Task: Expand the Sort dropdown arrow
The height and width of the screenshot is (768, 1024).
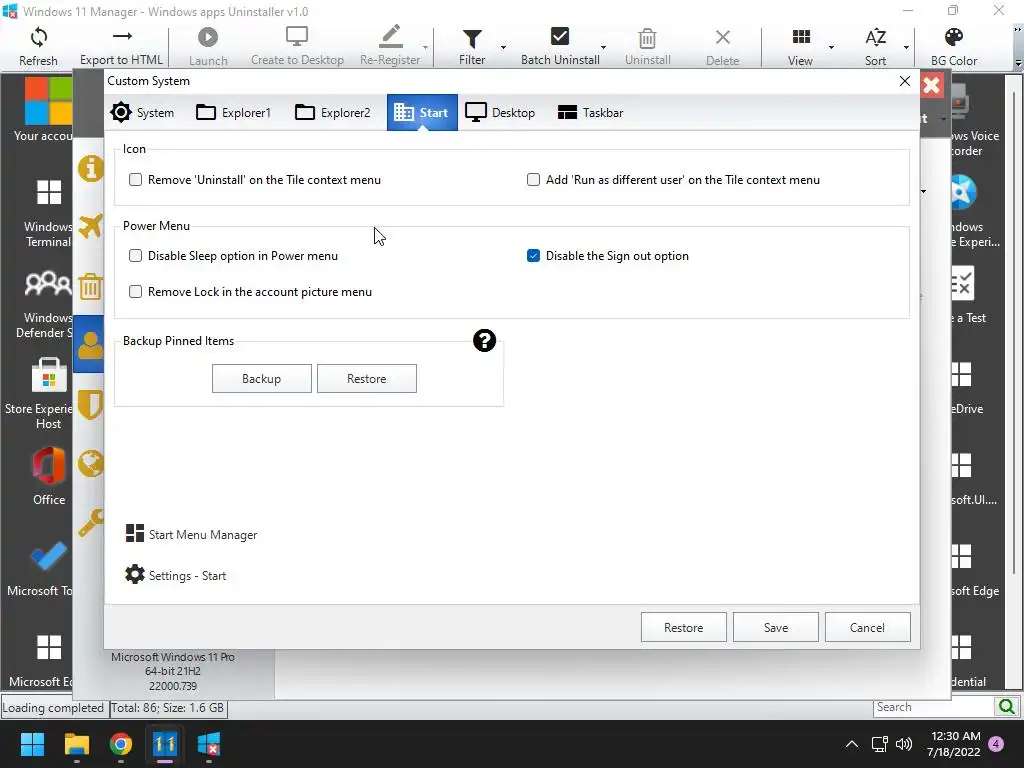Action: (906, 47)
